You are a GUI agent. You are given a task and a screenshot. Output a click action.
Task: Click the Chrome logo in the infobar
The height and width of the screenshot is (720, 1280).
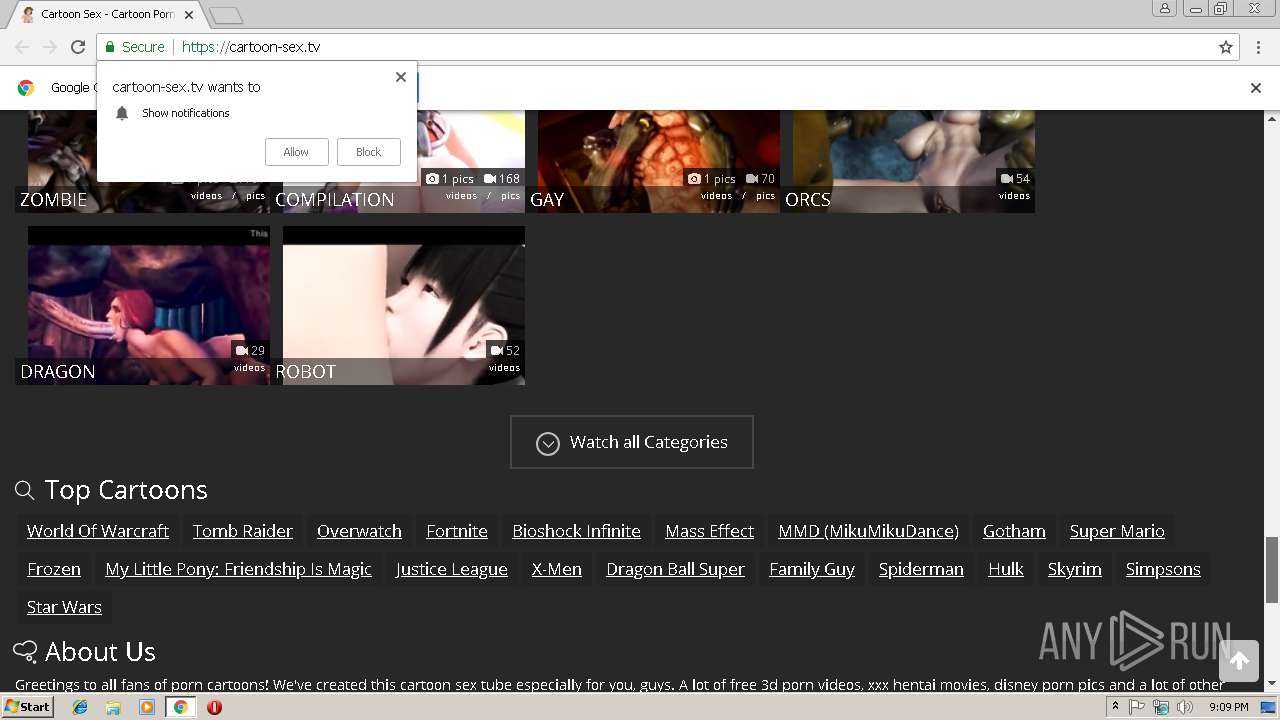coord(26,88)
